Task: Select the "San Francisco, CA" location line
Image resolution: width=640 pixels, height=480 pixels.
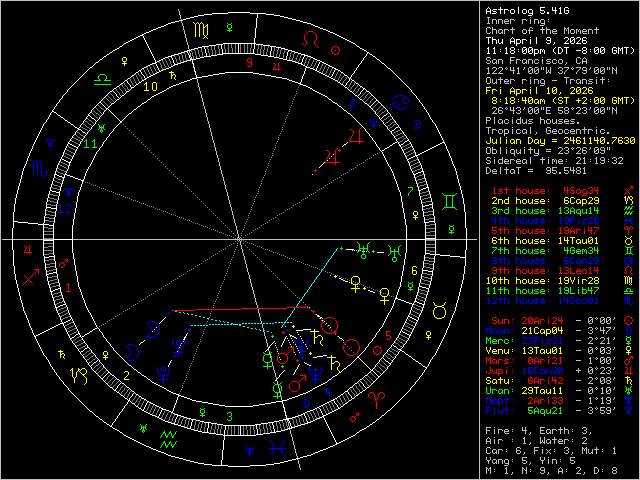Action: tap(530, 60)
